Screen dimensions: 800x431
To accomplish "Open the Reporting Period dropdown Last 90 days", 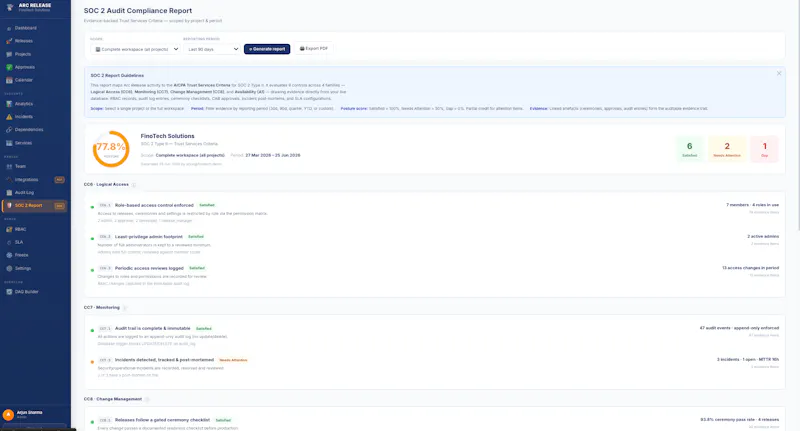I will (x=212, y=49).
